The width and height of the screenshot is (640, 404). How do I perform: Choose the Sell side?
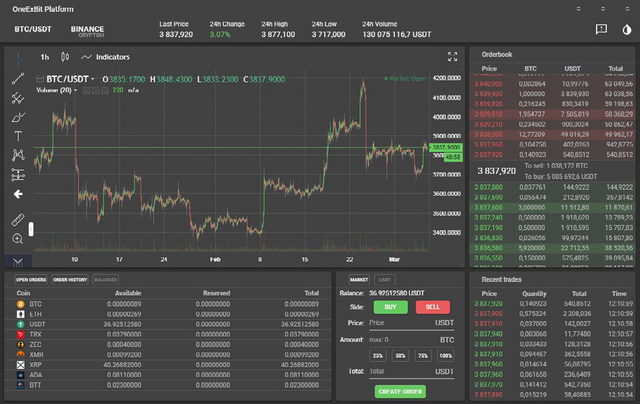(x=433, y=307)
